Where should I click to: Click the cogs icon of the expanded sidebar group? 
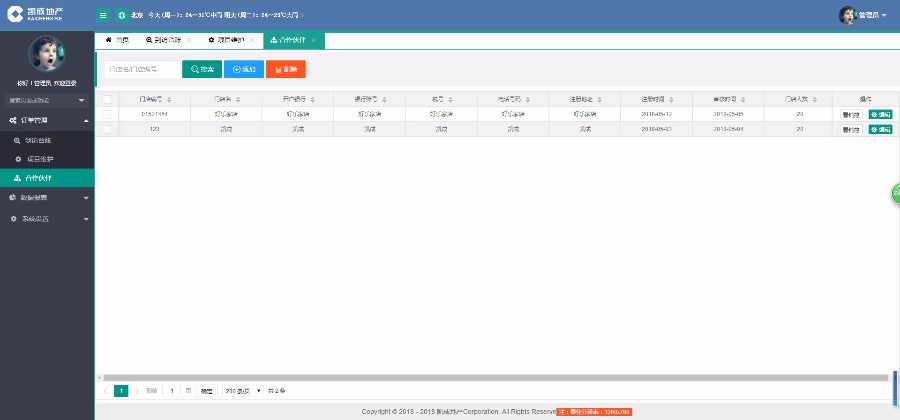[13, 120]
